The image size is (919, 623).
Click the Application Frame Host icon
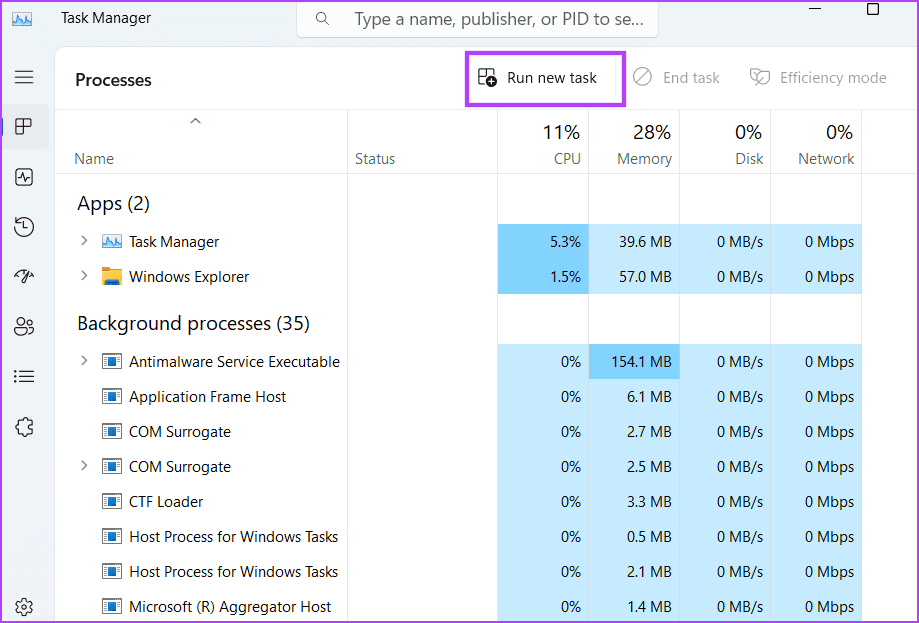pyautogui.click(x=111, y=397)
